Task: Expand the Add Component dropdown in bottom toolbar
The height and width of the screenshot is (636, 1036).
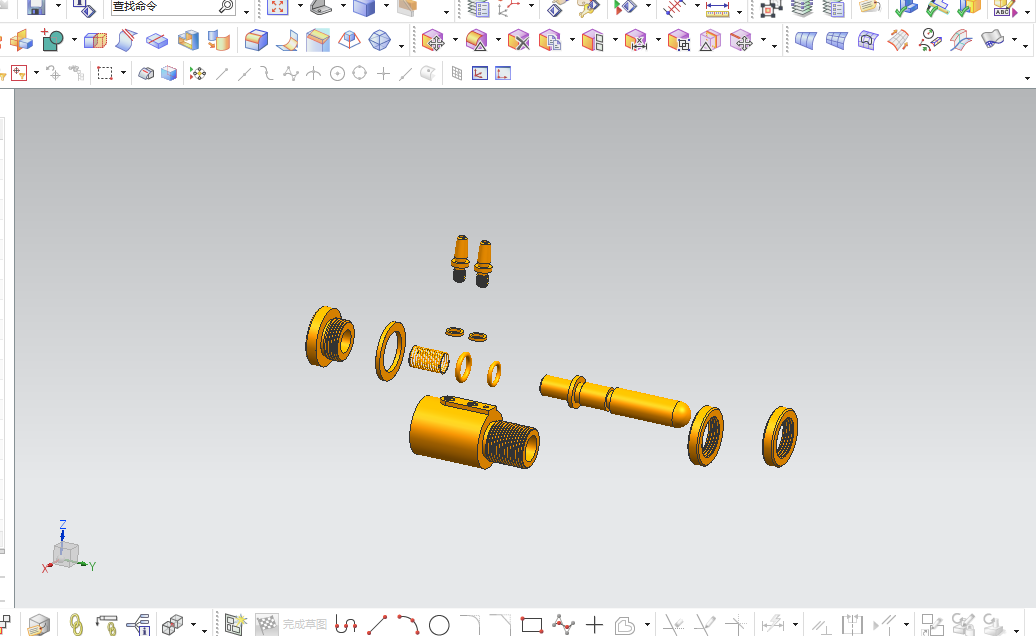Action: pyautogui.click(x=194, y=624)
